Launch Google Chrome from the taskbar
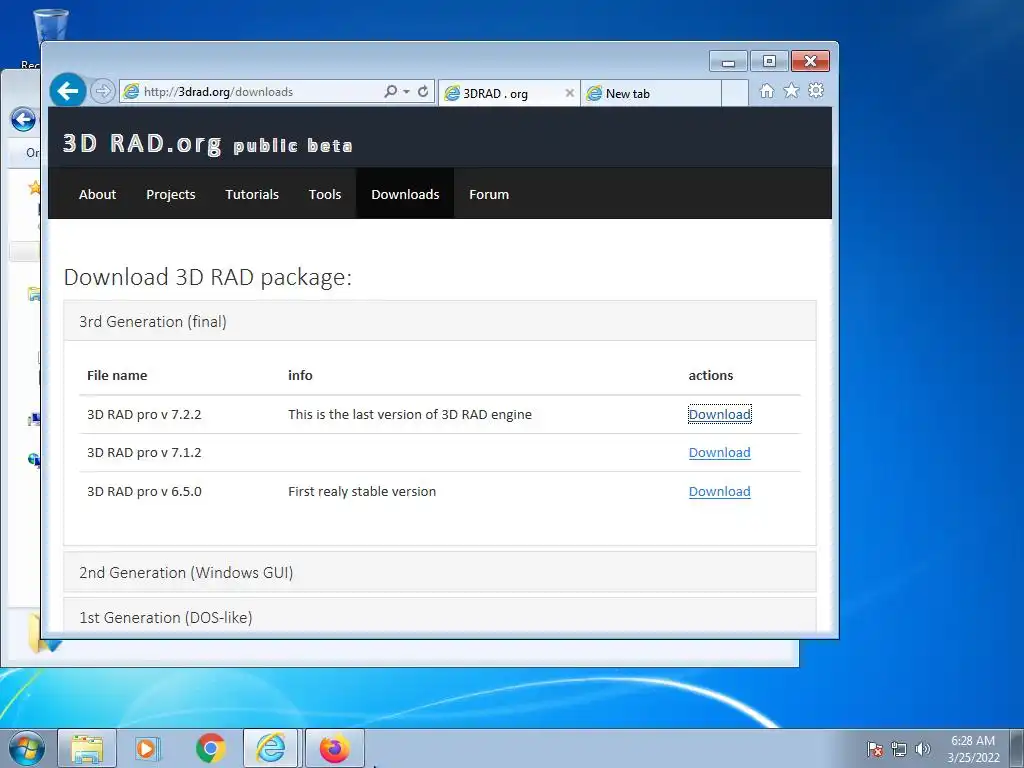The height and width of the screenshot is (768, 1024). pos(210,748)
